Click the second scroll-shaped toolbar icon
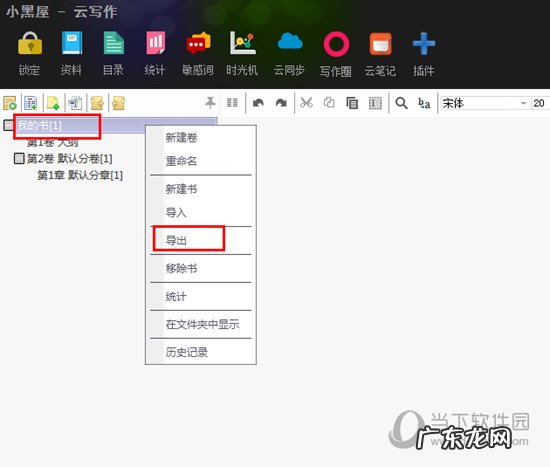 coord(119,103)
